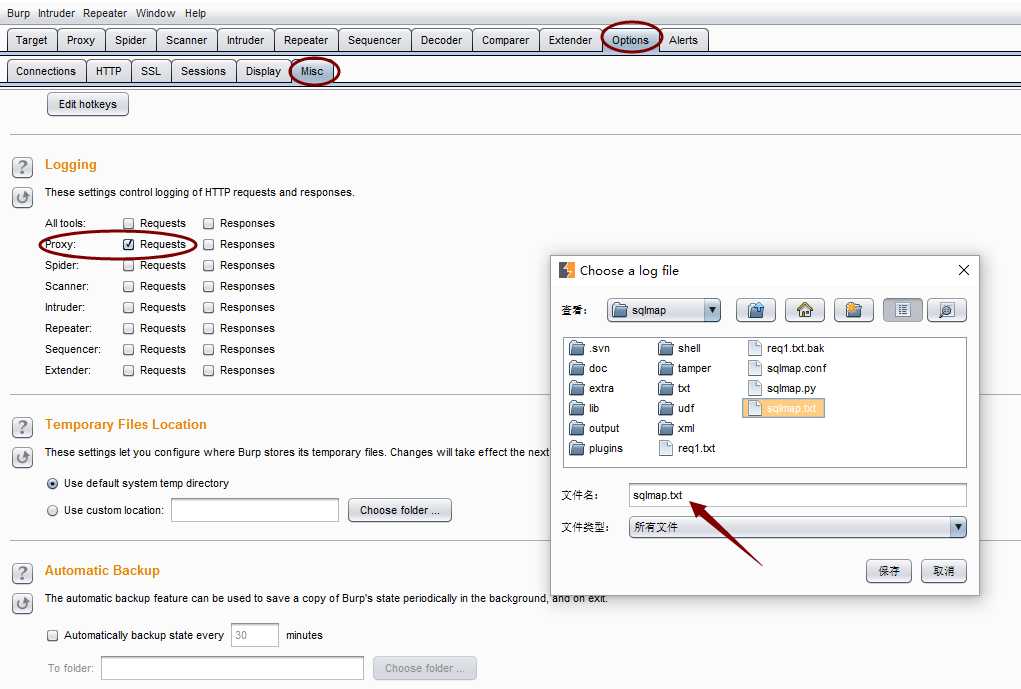
Task: Click Choose folder for custom temp location
Action: coord(400,511)
